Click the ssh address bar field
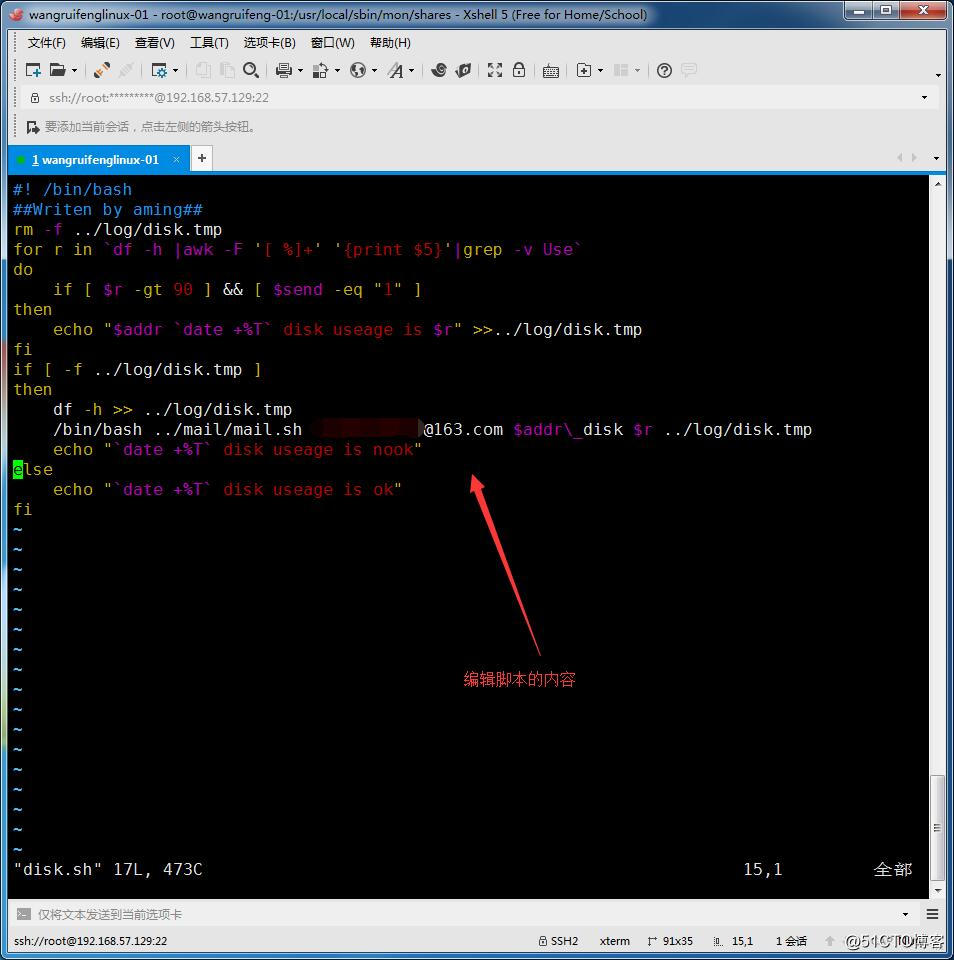Screen dimensions: 954x960 pyautogui.click(x=478, y=98)
